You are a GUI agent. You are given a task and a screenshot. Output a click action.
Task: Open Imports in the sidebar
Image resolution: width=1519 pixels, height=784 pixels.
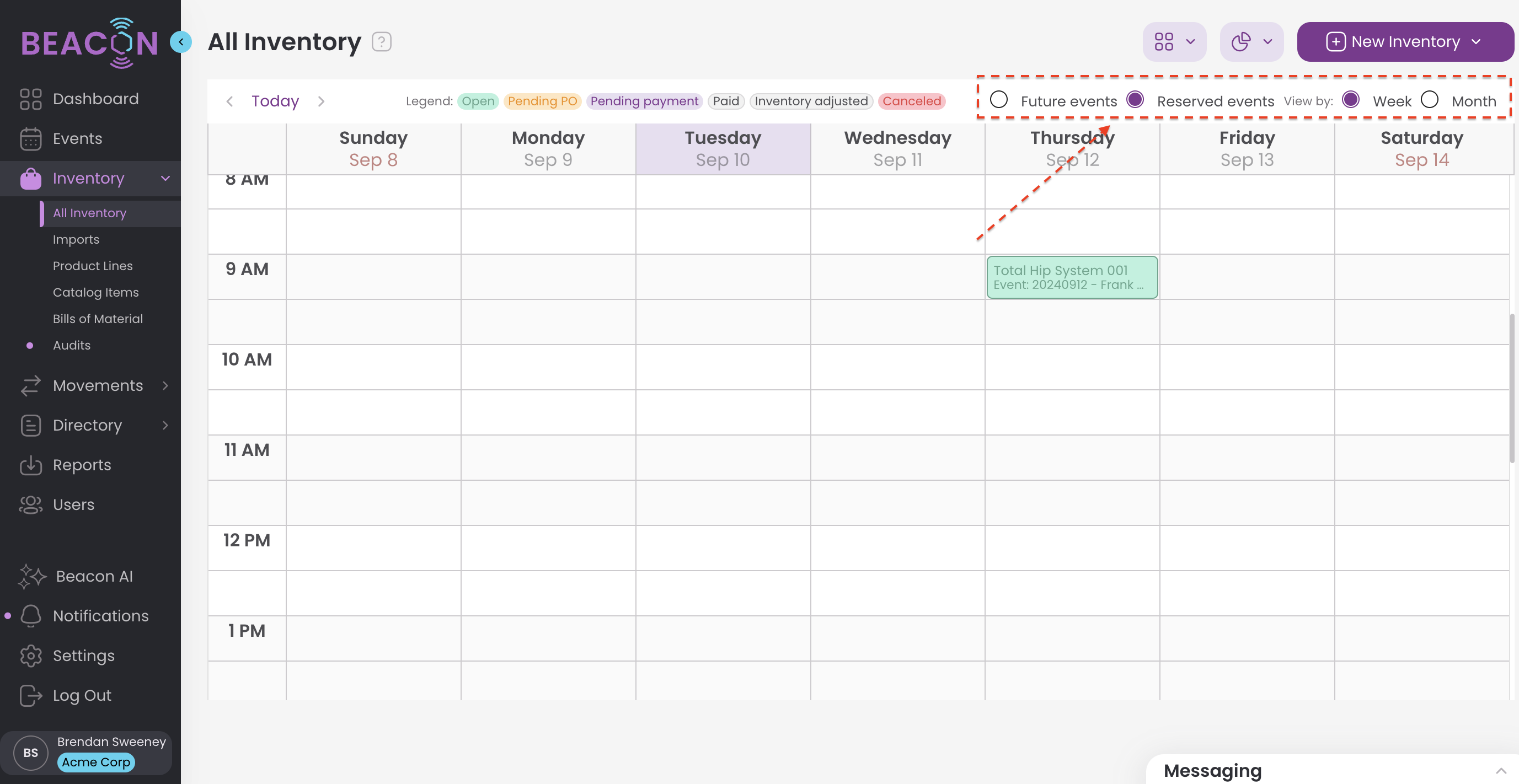click(x=76, y=240)
